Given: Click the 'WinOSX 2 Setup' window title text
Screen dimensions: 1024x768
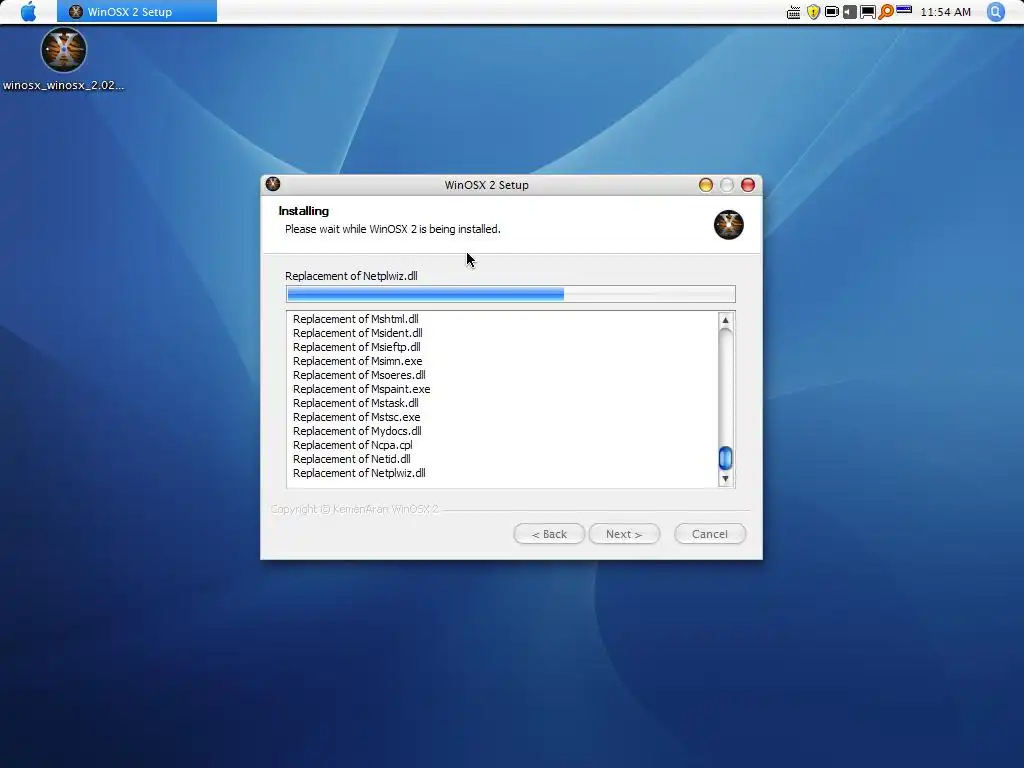Looking at the screenshot, I should (487, 185).
